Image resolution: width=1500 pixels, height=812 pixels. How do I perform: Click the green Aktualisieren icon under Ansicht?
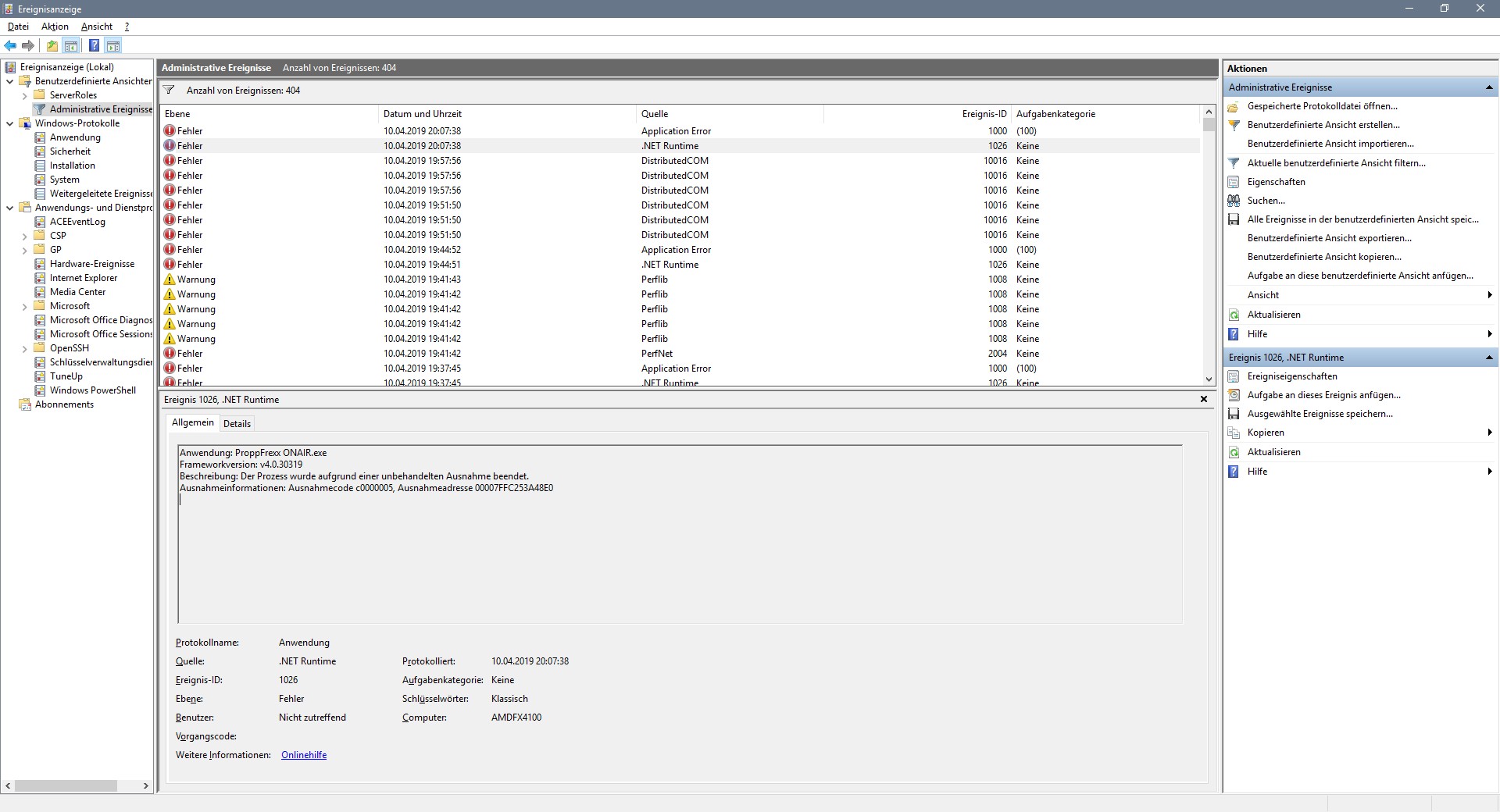(1234, 315)
